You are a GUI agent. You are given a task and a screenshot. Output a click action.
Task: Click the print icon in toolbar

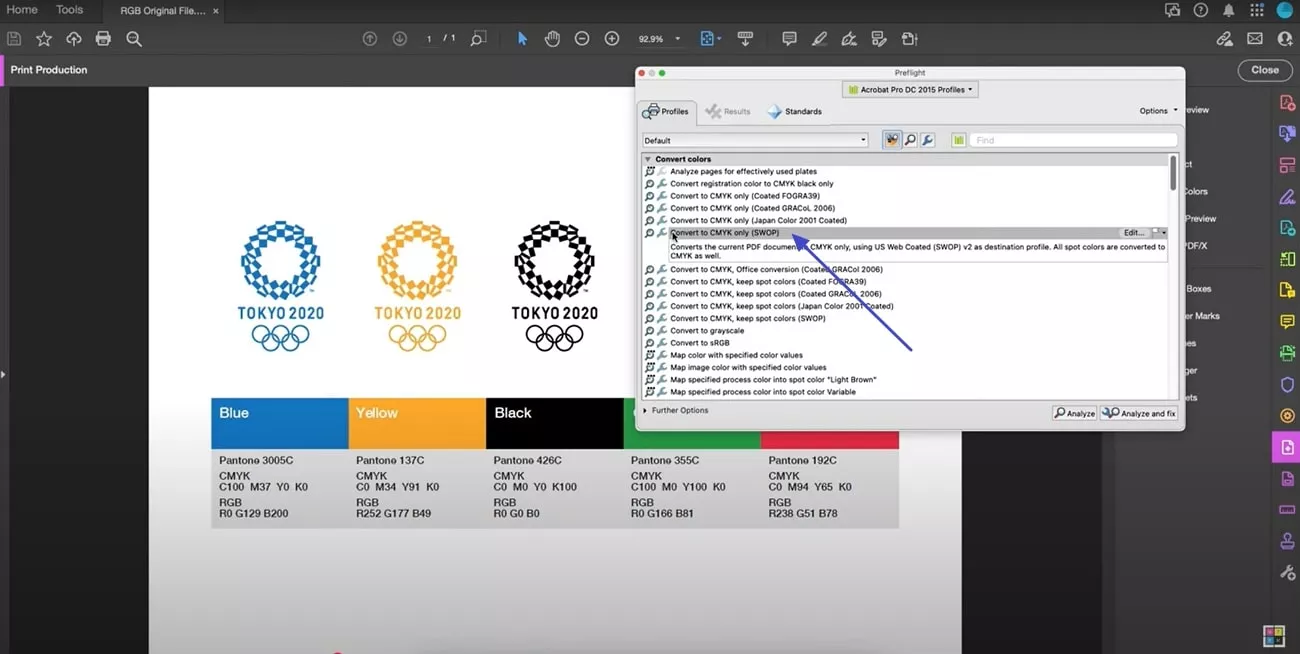pos(103,39)
